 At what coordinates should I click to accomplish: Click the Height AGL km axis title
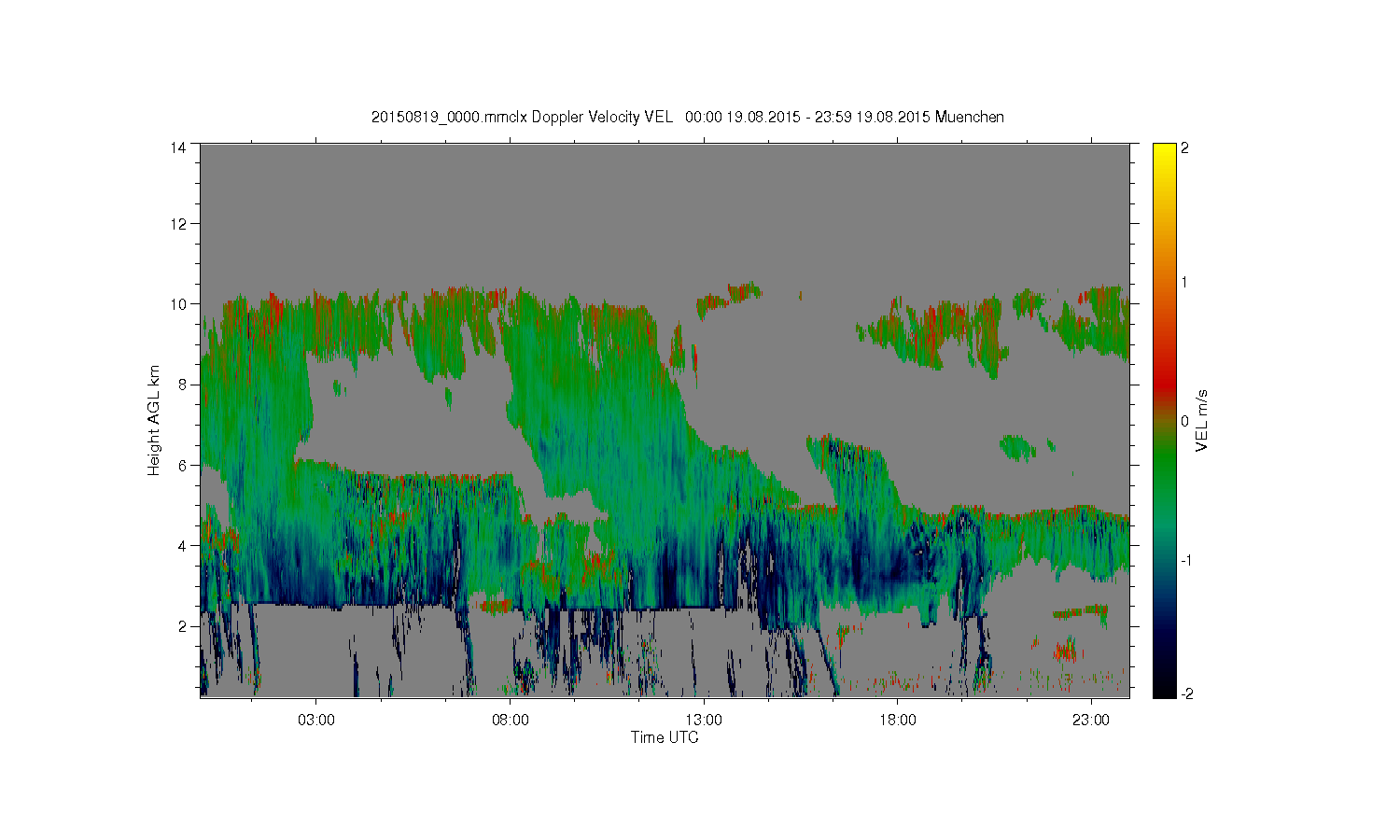[x=154, y=420]
